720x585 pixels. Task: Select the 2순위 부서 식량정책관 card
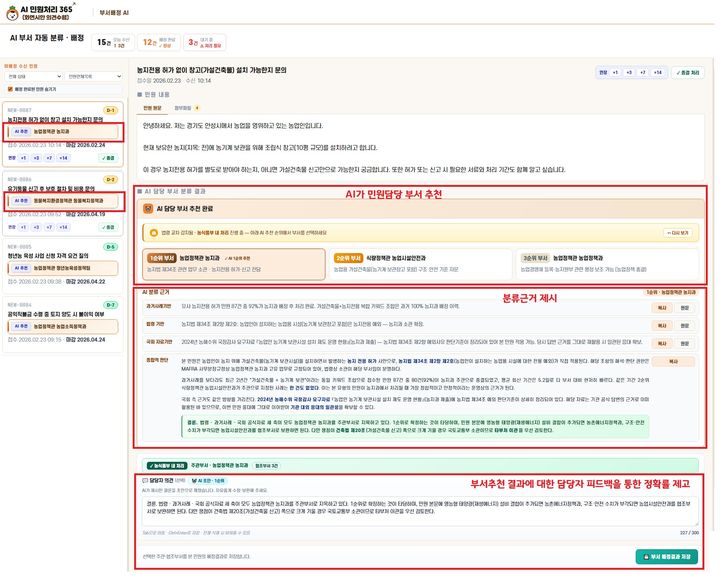(x=421, y=264)
